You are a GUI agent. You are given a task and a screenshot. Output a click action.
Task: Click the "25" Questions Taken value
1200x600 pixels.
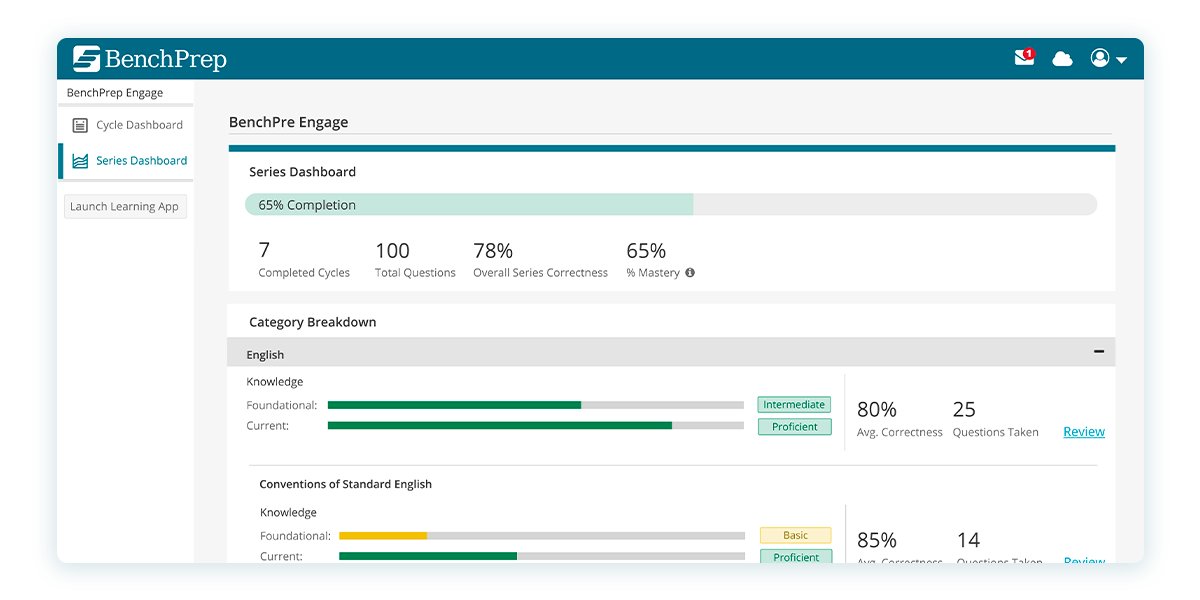(964, 409)
